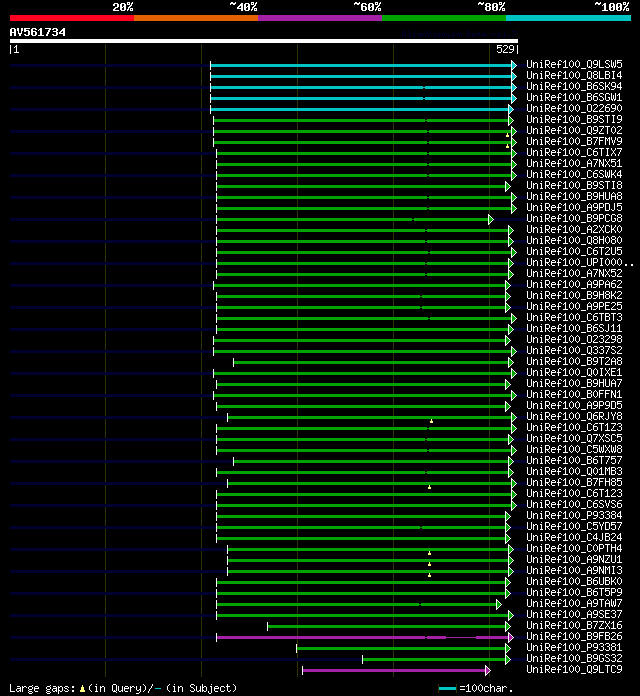Select UniRef100_Q8H080 label
This screenshot has height=696, width=640.
coord(574,240)
